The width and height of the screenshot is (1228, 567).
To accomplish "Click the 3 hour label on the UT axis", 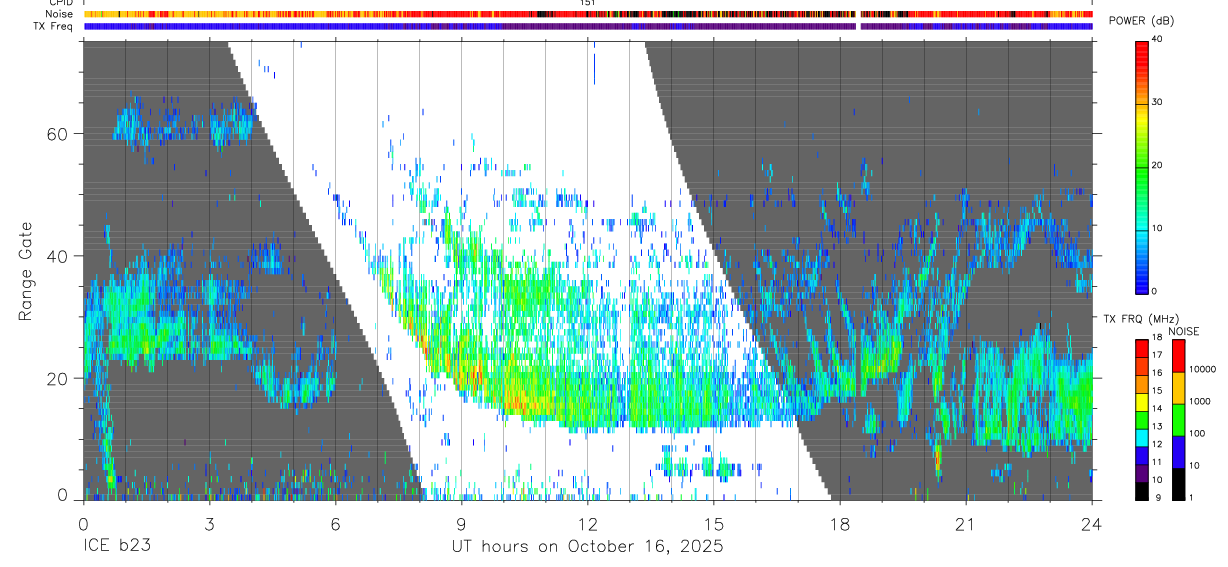I will click(209, 523).
